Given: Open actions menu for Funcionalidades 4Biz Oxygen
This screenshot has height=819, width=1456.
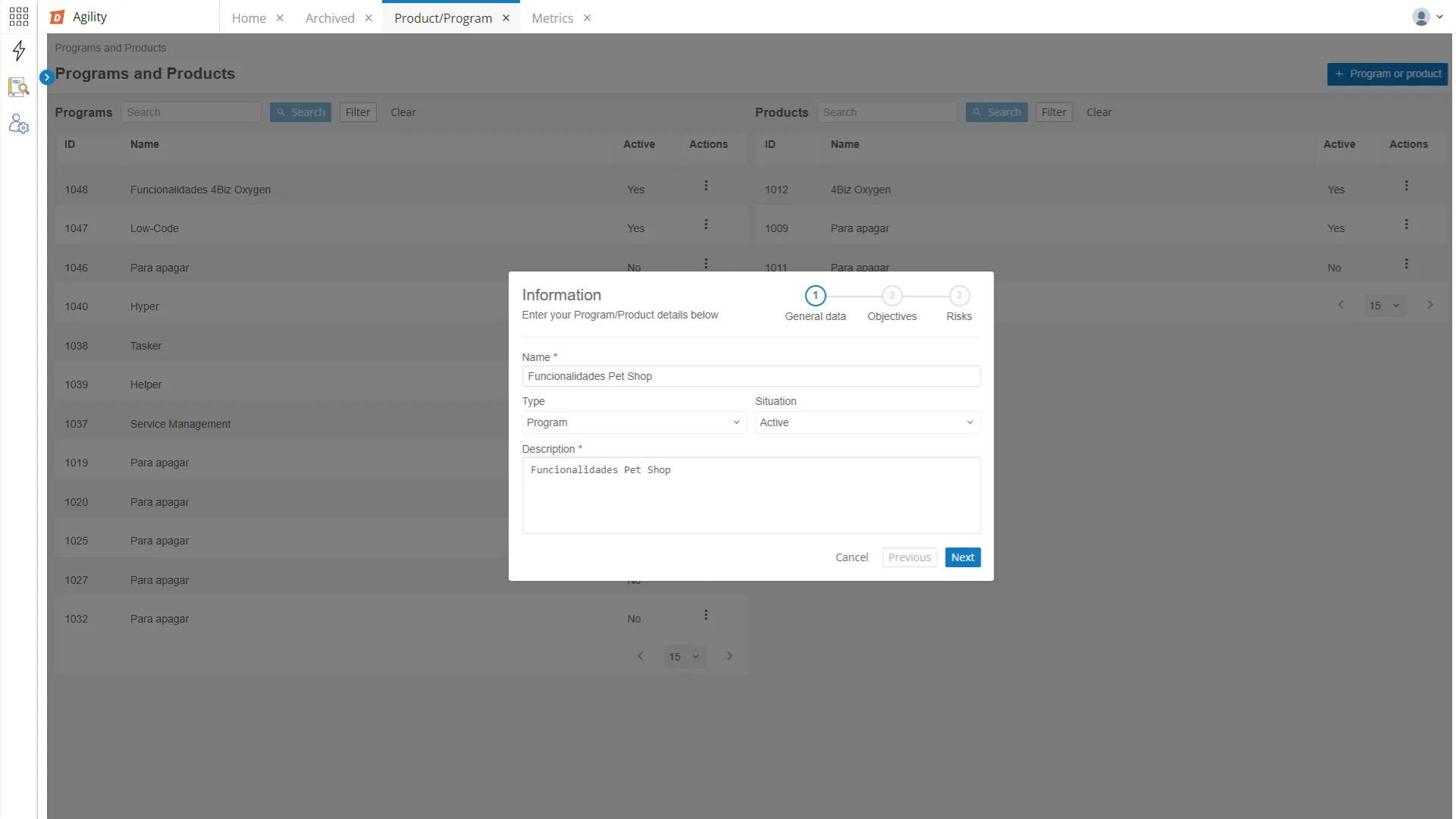Looking at the screenshot, I should pyautogui.click(x=706, y=186).
